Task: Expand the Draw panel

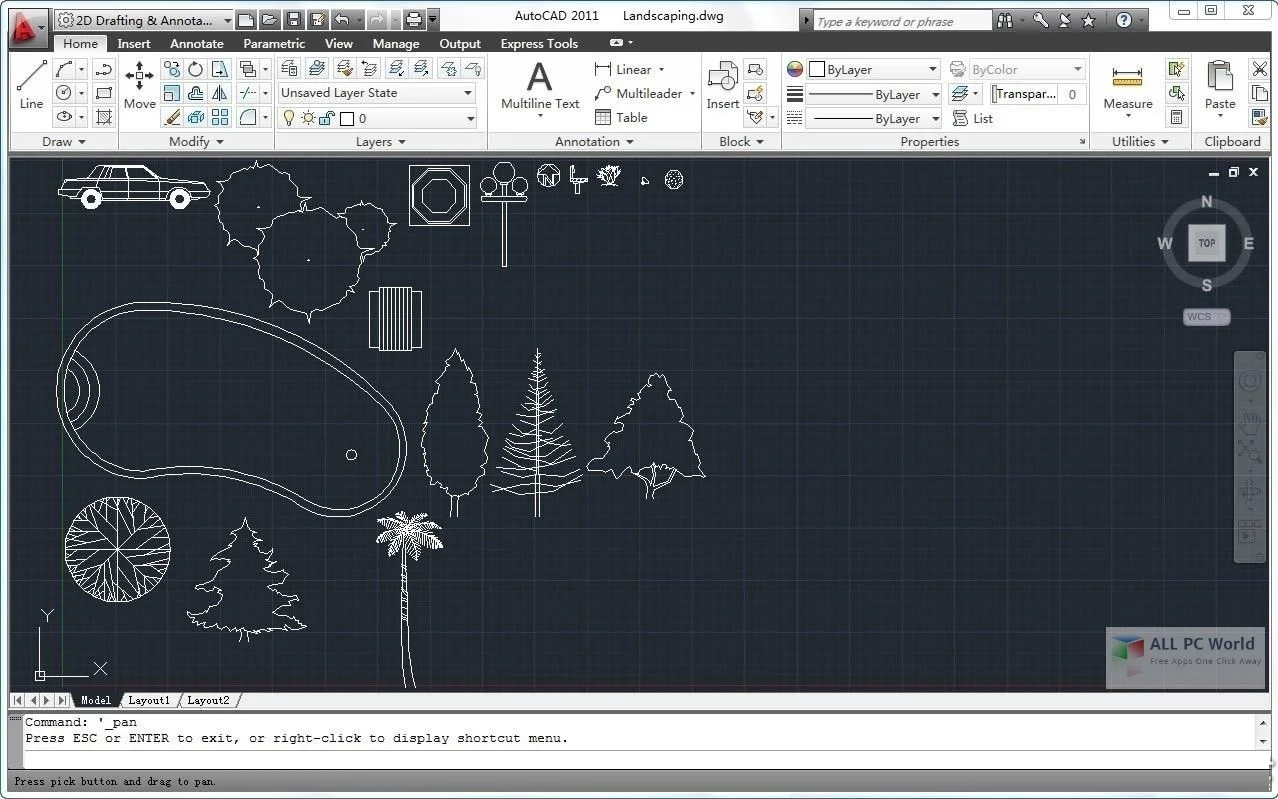Action: (x=64, y=142)
